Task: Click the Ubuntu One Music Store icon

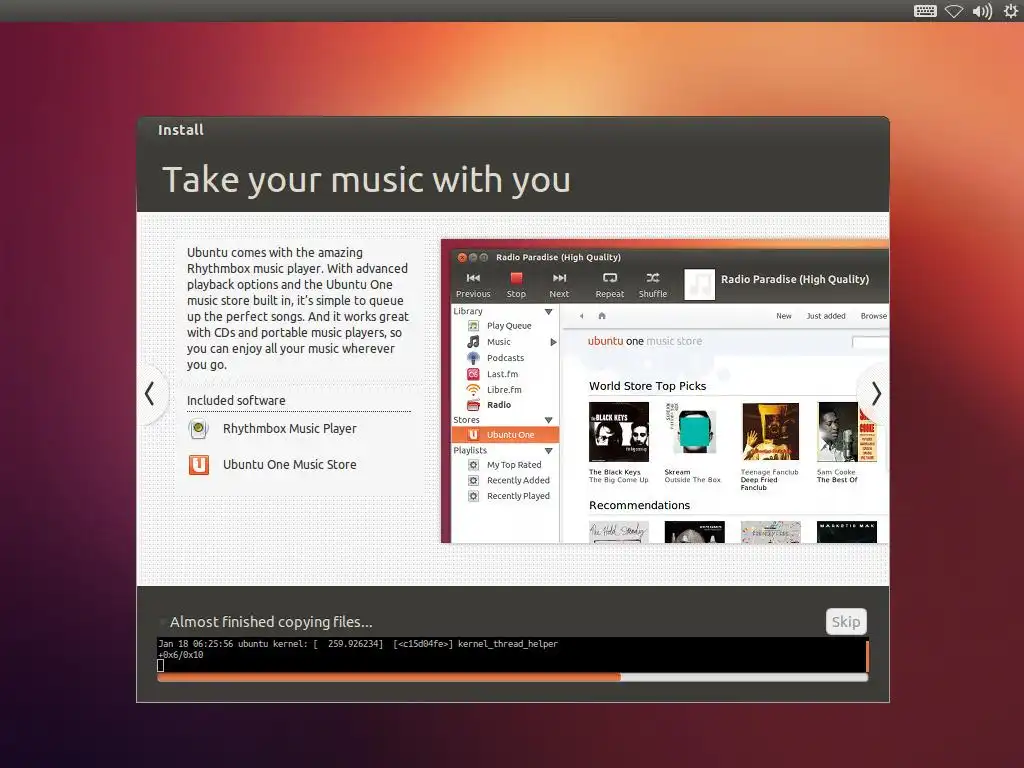Action: (199, 464)
